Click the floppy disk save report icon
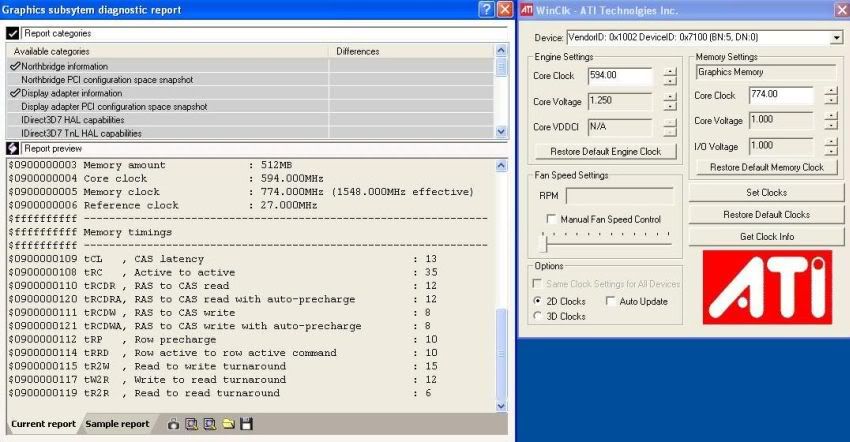 [x=247, y=424]
